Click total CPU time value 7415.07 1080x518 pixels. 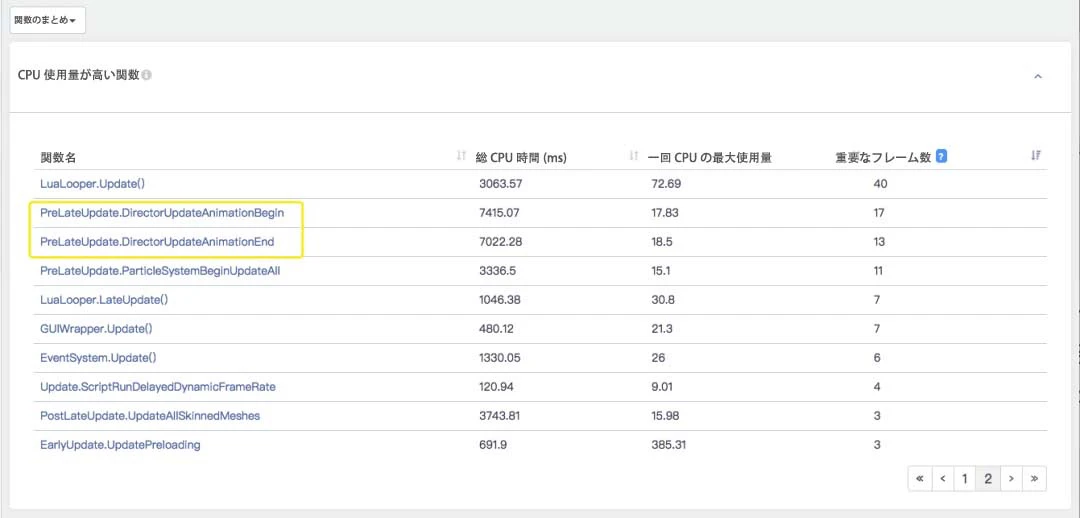click(x=499, y=213)
